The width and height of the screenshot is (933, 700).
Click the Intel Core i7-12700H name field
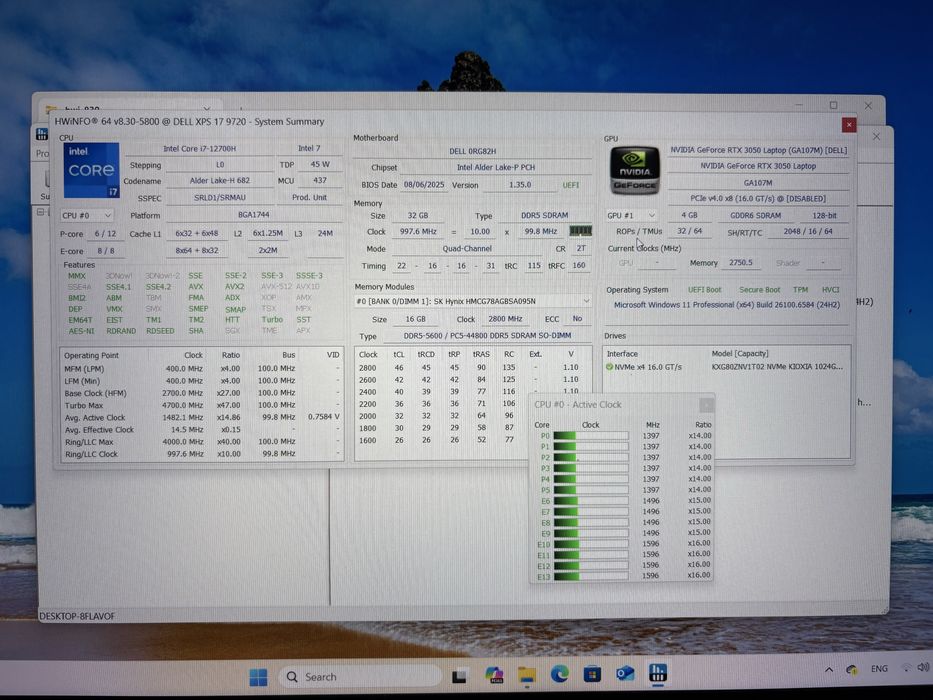point(200,149)
